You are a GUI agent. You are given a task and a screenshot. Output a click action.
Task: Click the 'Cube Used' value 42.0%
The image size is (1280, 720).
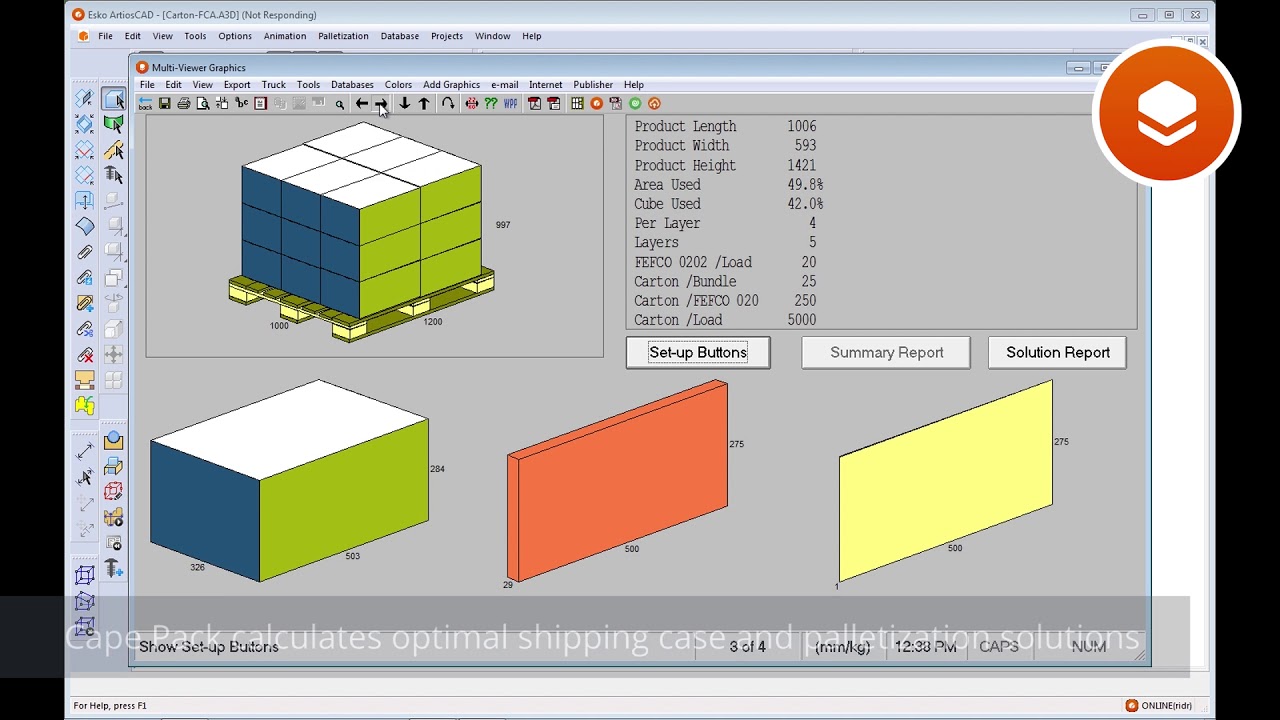tap(805, 204)
